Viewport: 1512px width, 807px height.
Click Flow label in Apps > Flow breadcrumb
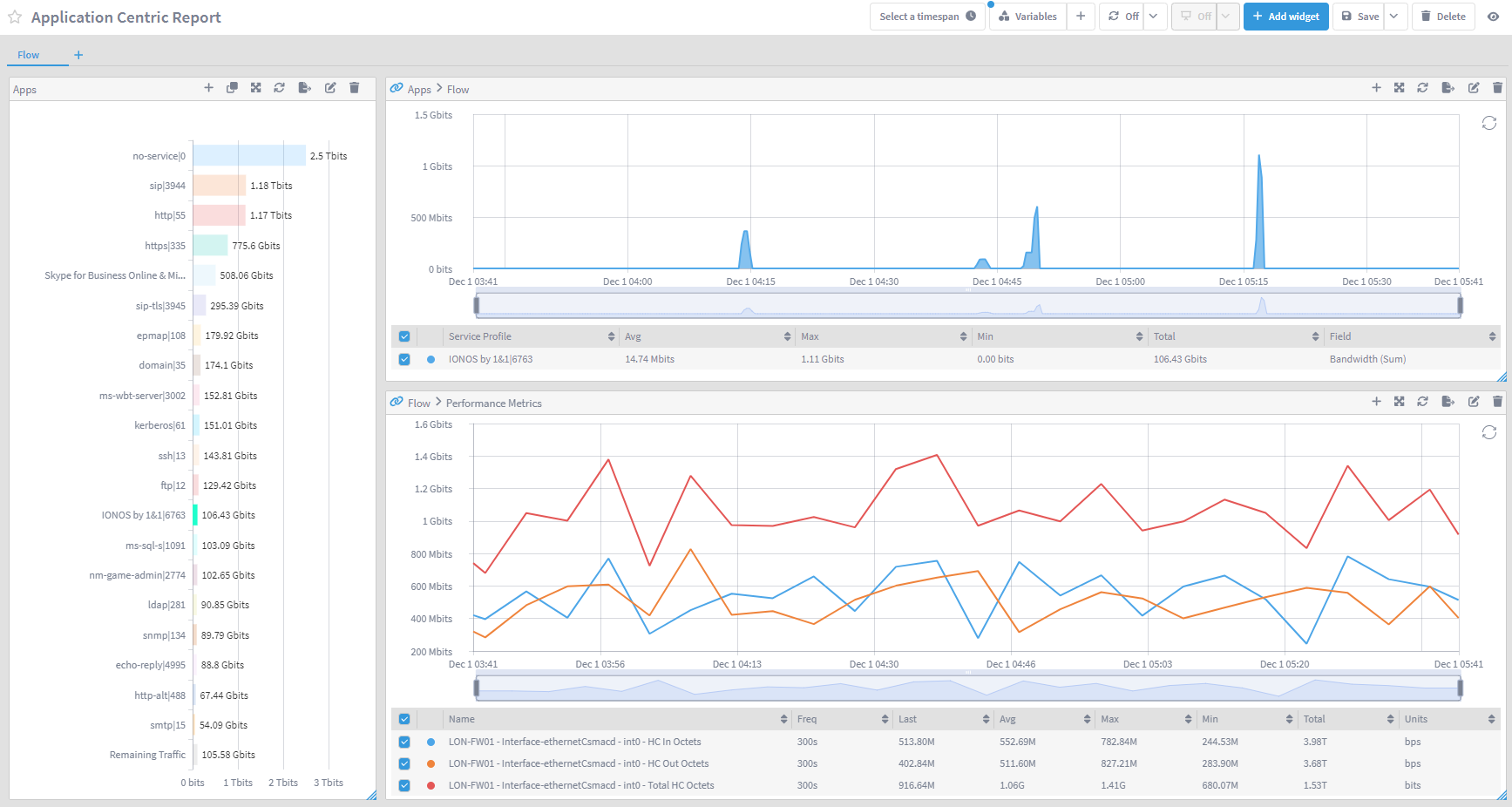(x=458, y=89)
